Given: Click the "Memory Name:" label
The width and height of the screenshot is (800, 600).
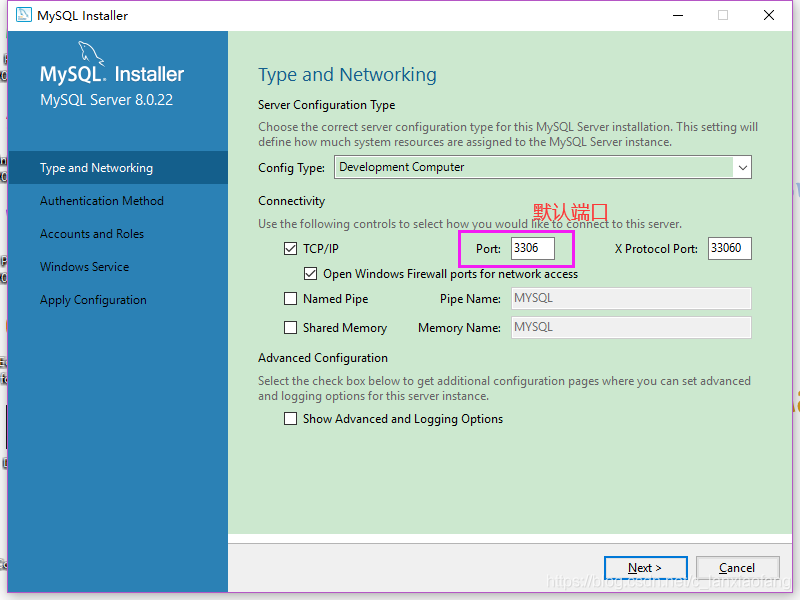Looking at the screenshot, I should click(459, 328).
